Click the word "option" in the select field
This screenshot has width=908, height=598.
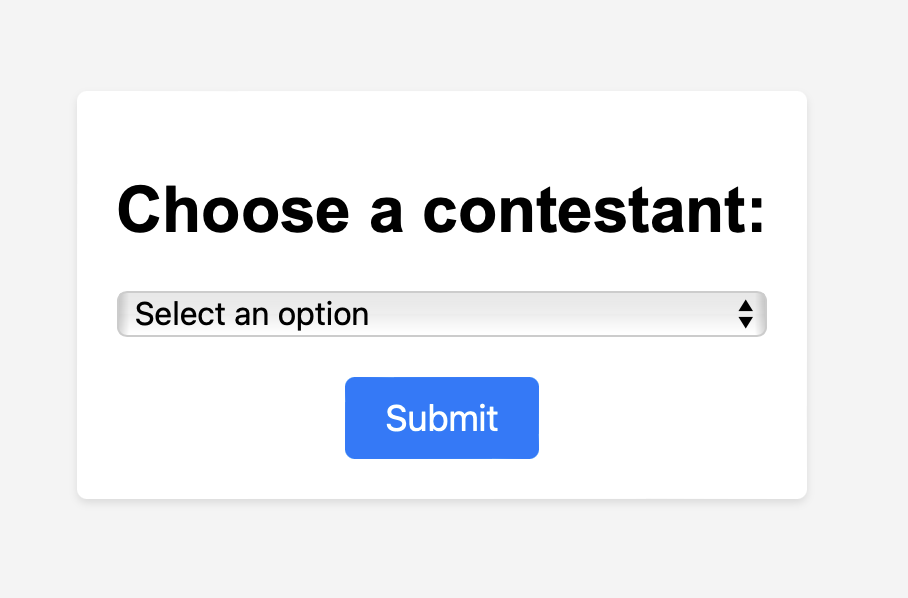[323, 315]
